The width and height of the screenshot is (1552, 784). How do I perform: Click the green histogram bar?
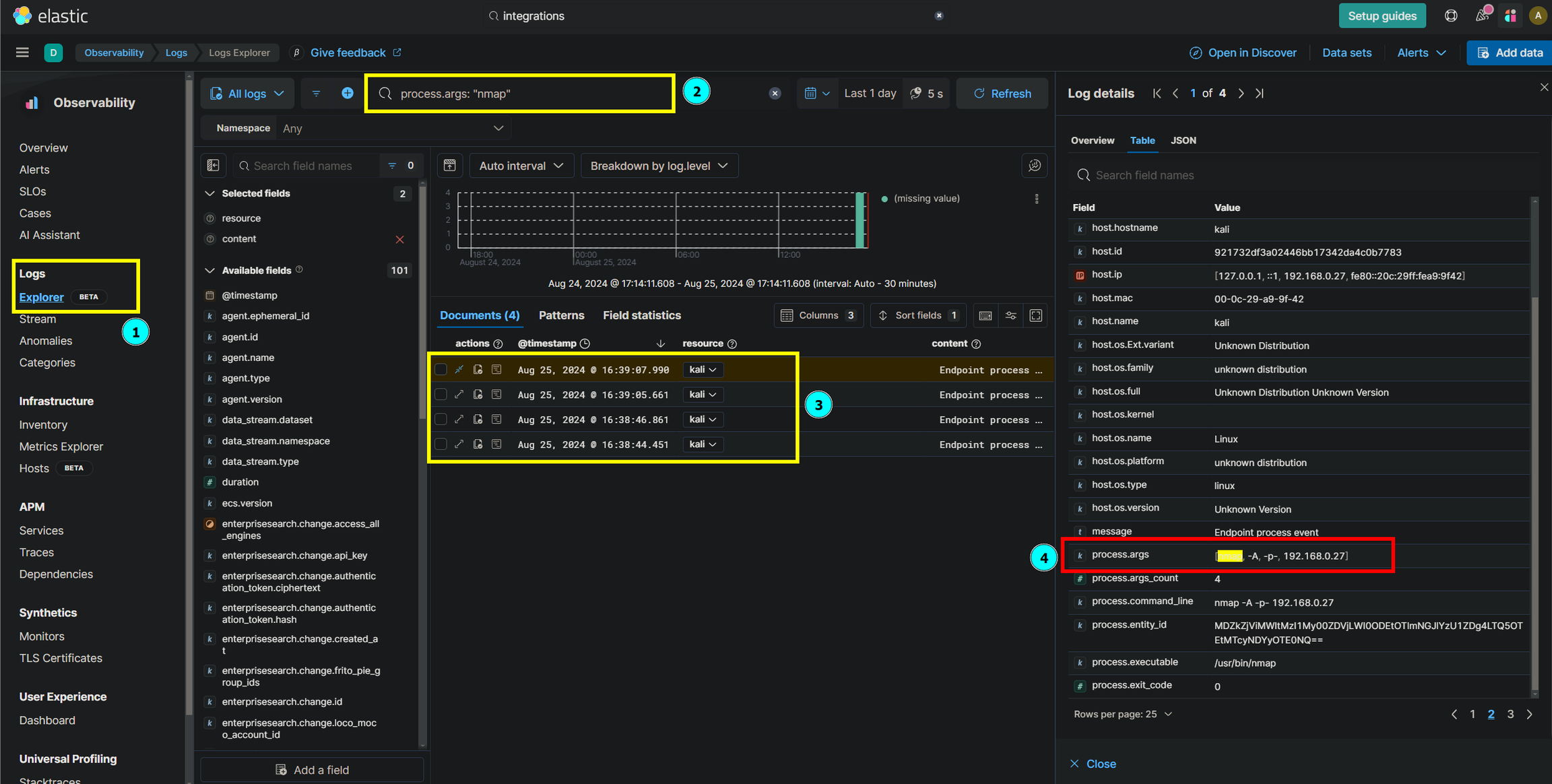[x=860, y=220]
